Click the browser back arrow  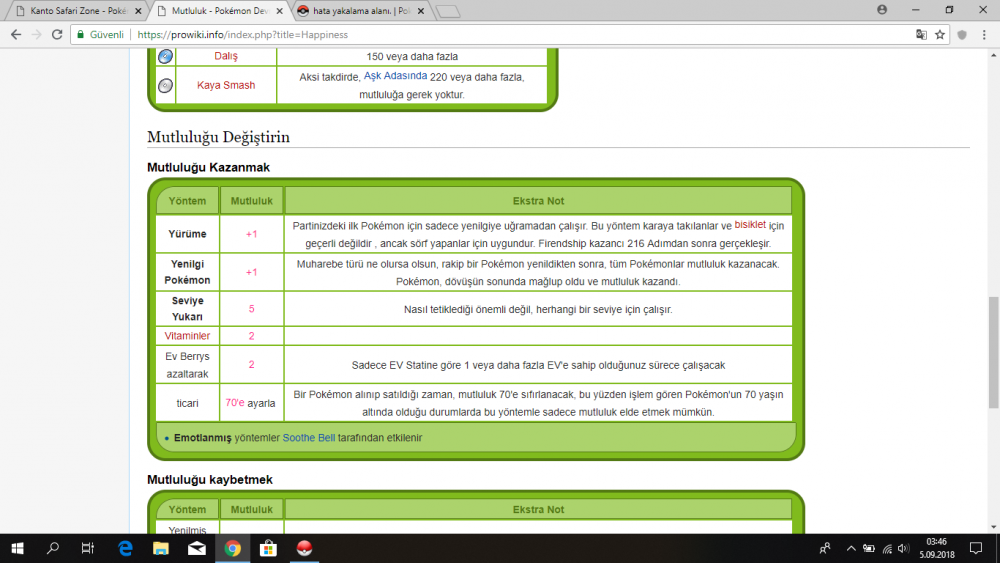(x=16, y=34)
